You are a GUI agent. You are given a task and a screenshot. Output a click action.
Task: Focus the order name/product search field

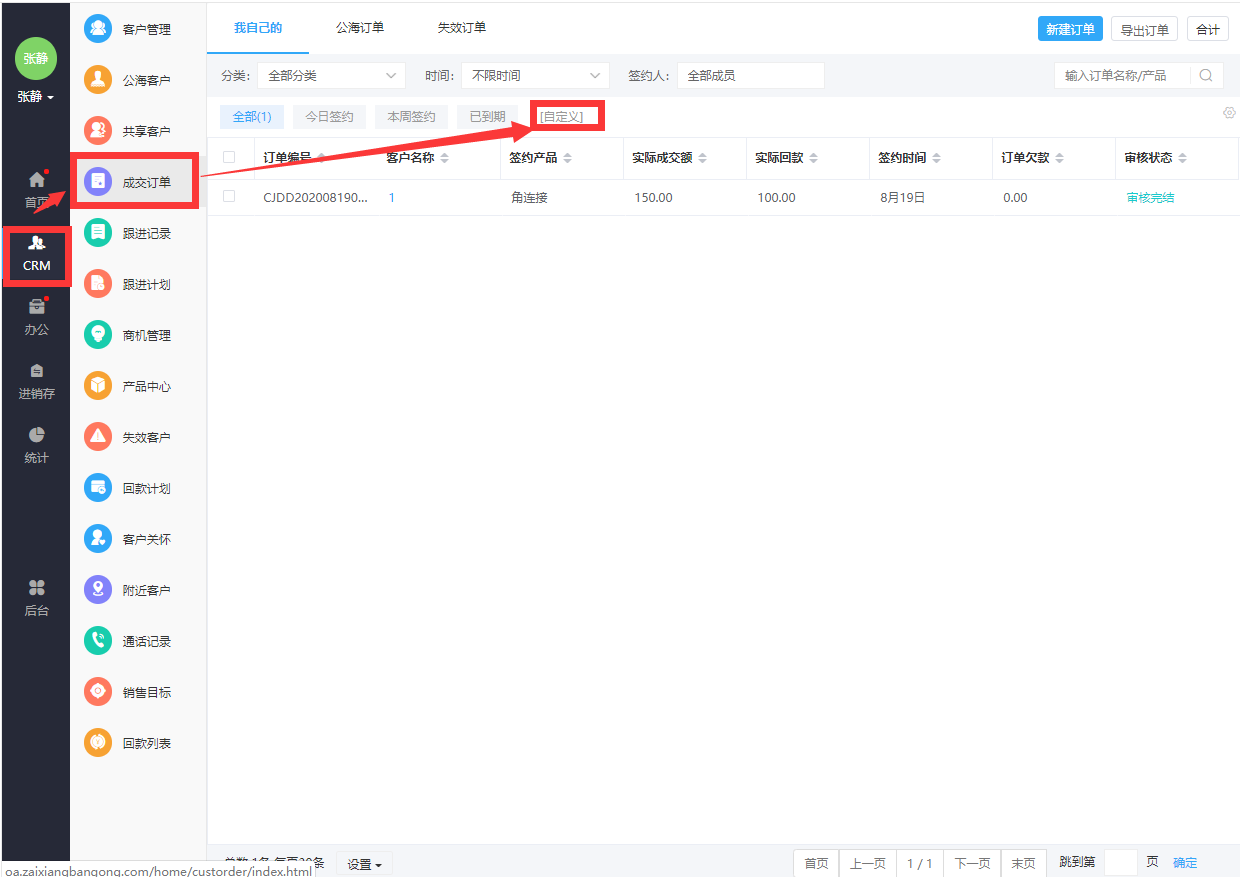pyautogui.click(x=1123, y=75)
